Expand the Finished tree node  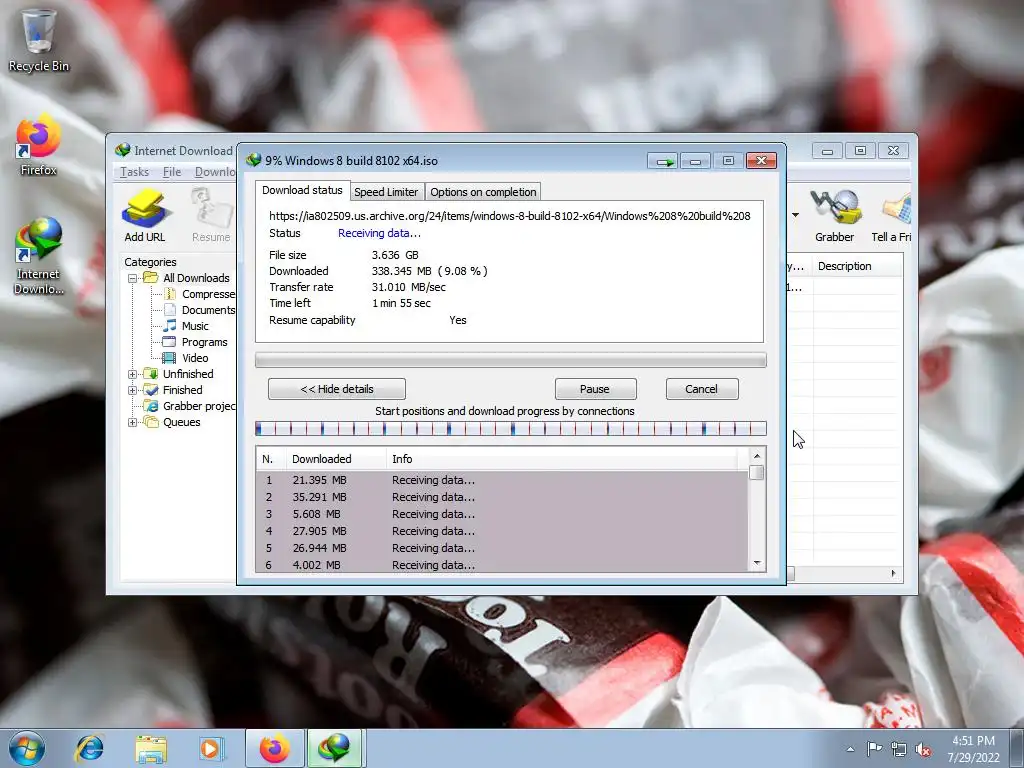[133, 390]
